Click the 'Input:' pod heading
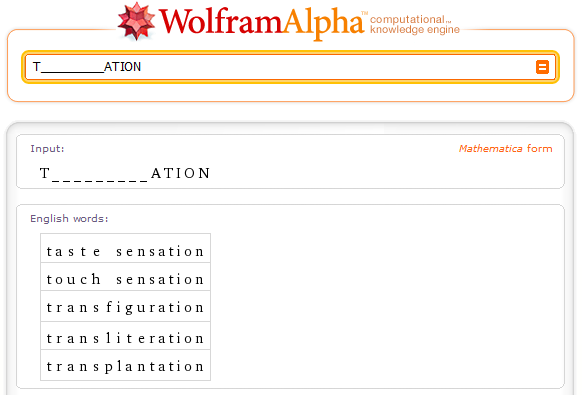This screenshot has width=582, height=395. coord(47,148)
